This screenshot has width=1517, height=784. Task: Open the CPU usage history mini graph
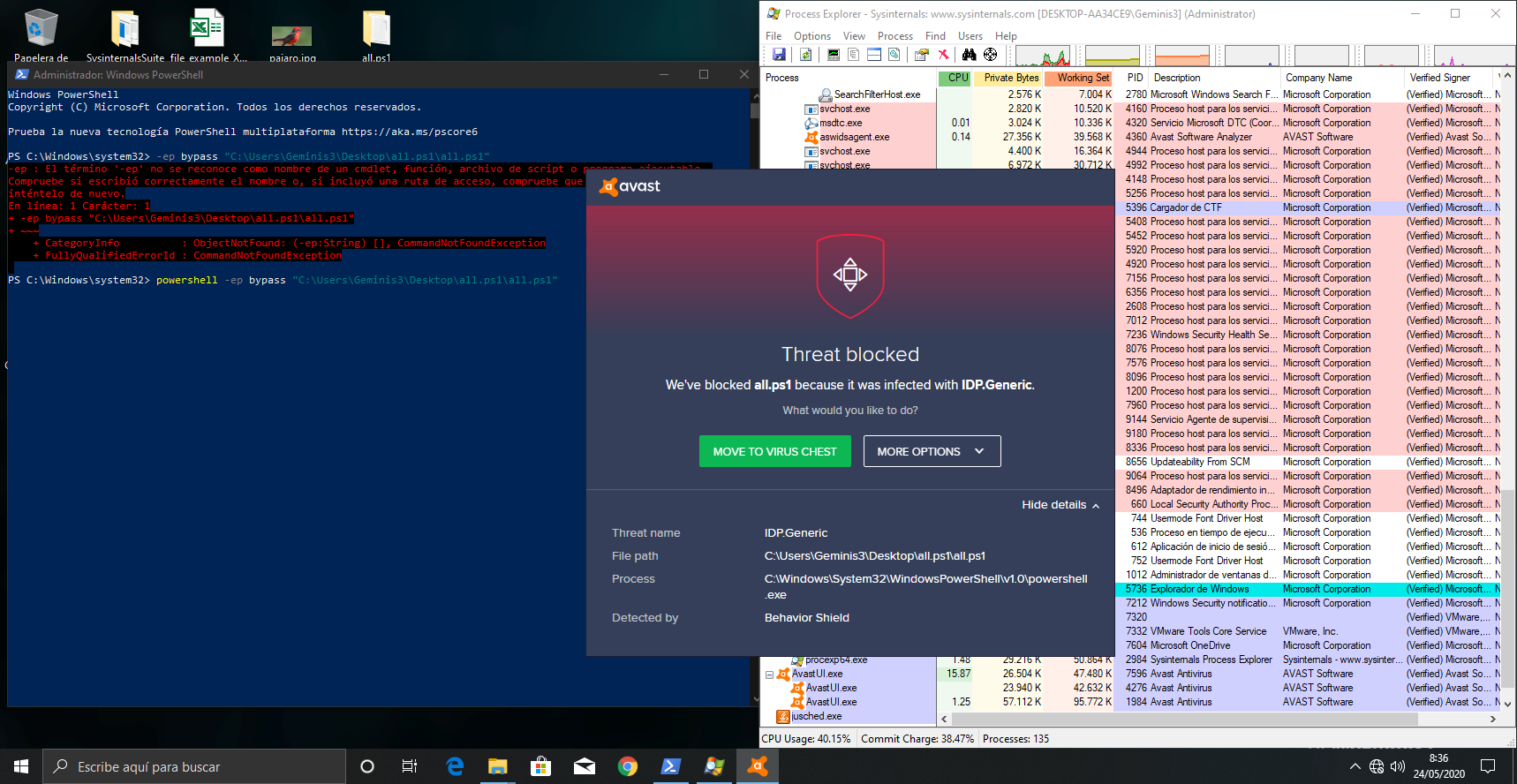click(1043, 56)
